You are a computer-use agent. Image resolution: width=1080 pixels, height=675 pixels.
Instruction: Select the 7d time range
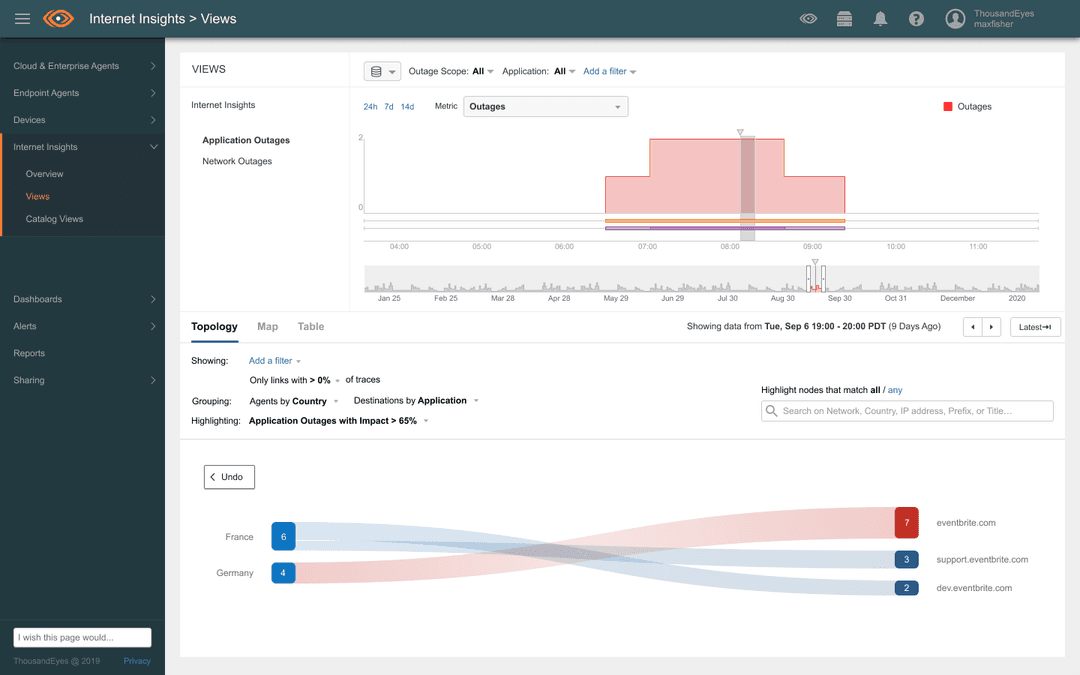(389, 107)
